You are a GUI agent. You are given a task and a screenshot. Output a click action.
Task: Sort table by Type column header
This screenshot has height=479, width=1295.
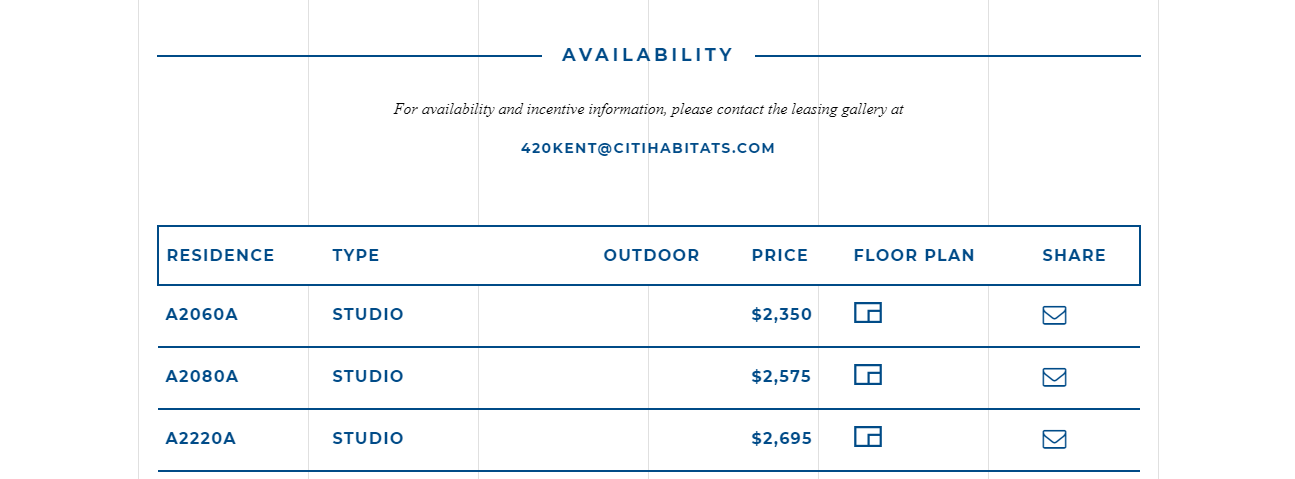[356, 255]
